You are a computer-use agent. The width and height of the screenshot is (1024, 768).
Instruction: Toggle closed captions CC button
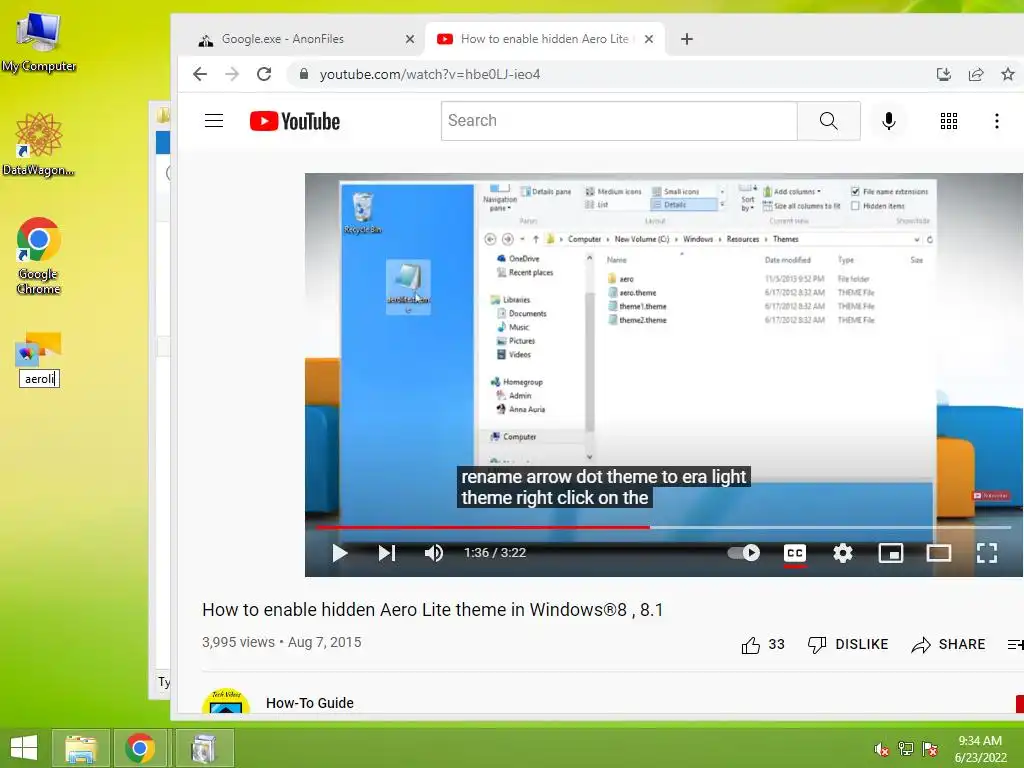pyautogui.click(x=795, y=553)
